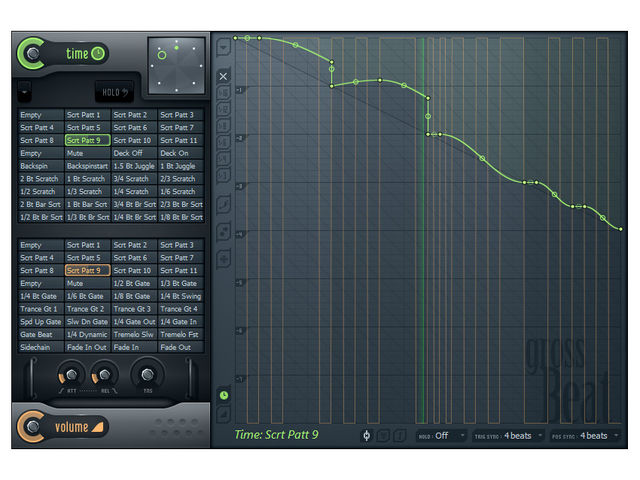Click the first envelope point of the curve
This screenshot has height=480, width=640.
pos(236,38)
